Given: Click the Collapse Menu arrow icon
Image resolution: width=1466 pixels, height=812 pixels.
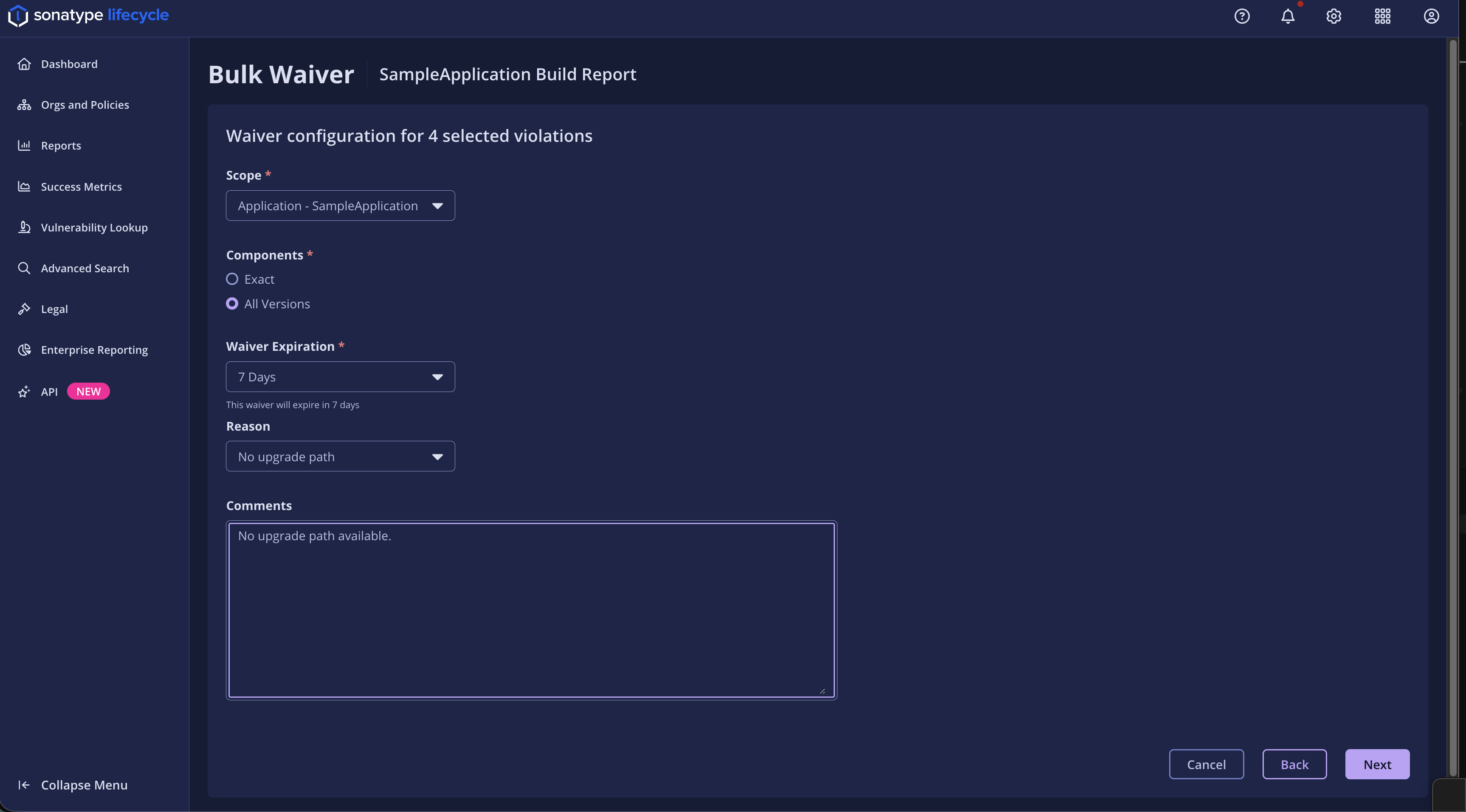Looking at the screenshot, I should (24, 785).
